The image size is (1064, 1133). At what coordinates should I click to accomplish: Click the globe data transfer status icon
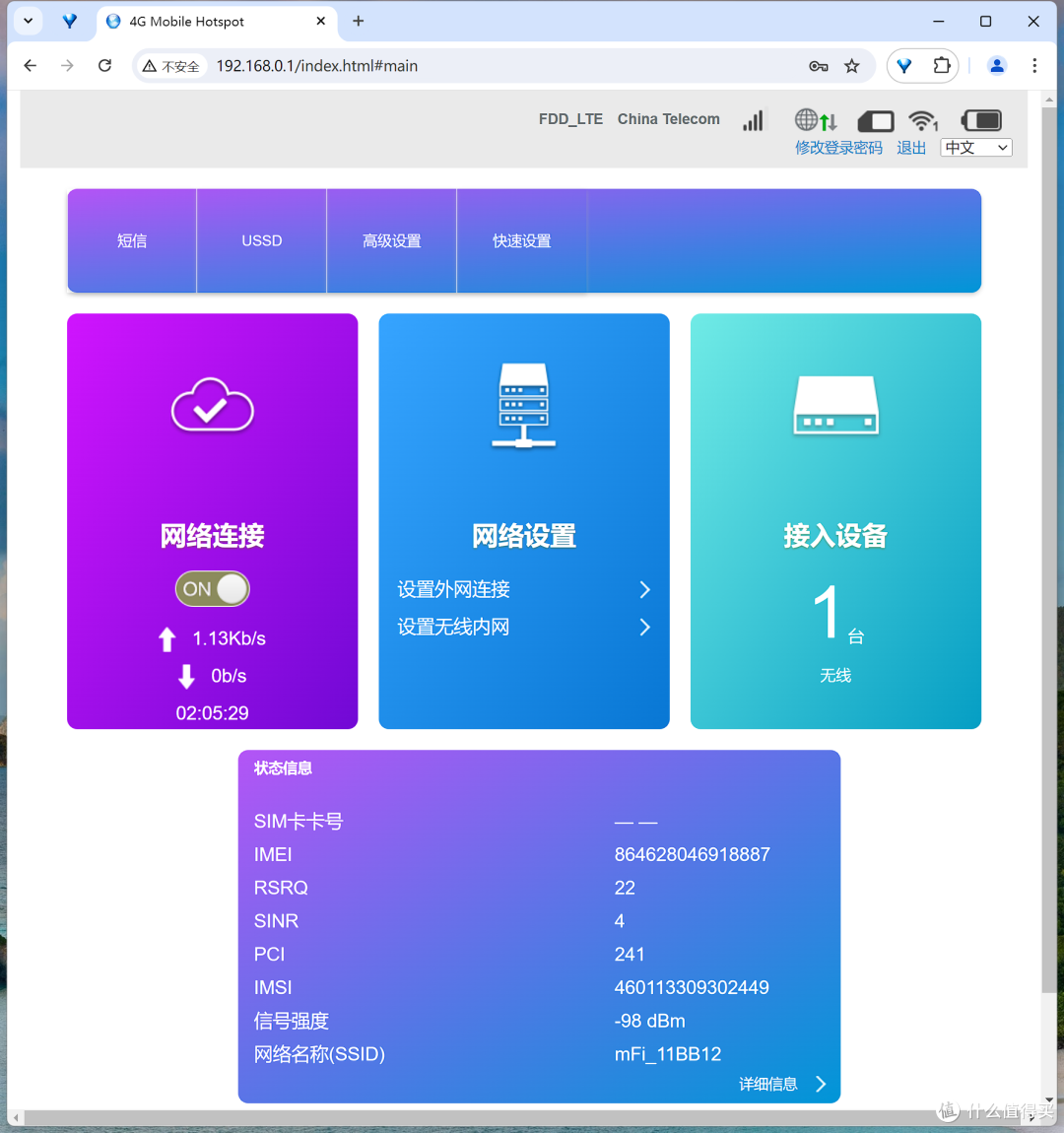pos(817,120)
